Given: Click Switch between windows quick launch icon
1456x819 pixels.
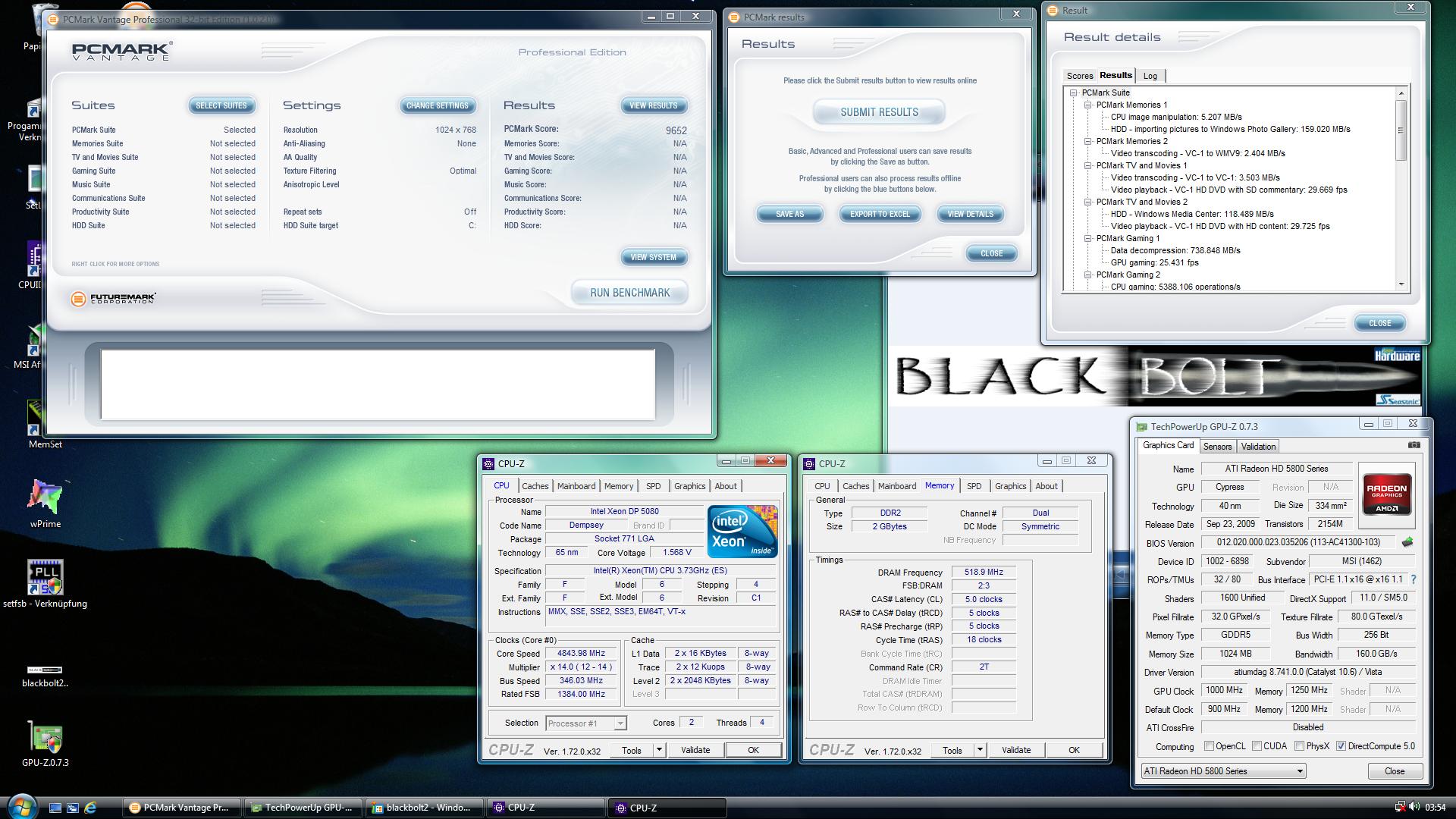Looking at the screenshot, I should tap(73, 808).
